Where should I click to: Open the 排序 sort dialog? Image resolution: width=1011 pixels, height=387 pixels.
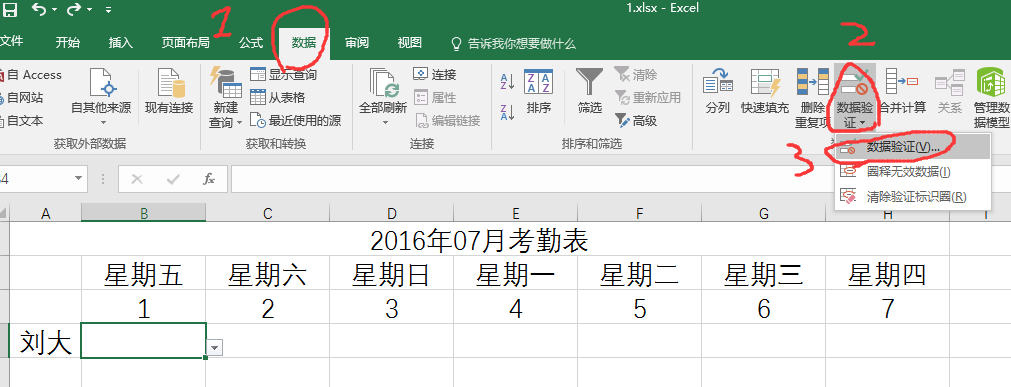click(538, 92)
